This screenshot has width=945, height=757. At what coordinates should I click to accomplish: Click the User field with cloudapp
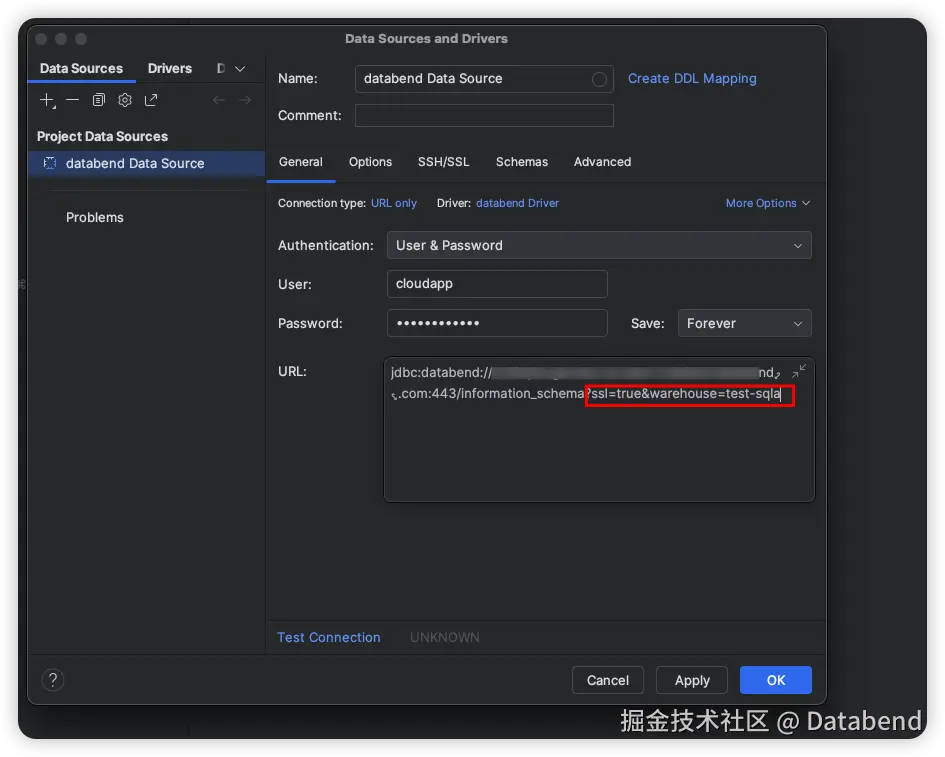tap(497, 284)
